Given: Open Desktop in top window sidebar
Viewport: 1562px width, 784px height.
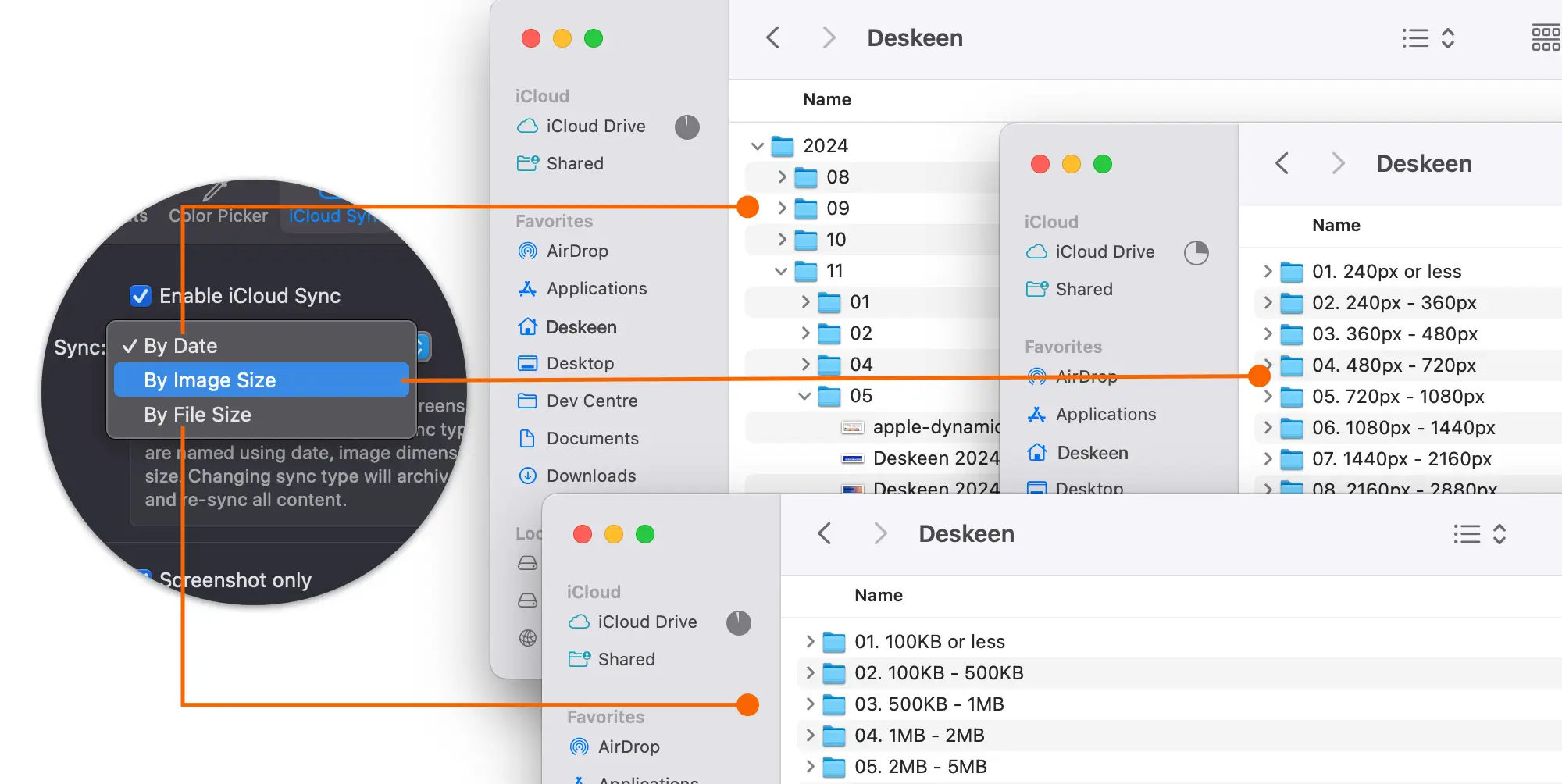Looking at the screenshot, I should 565,363.
